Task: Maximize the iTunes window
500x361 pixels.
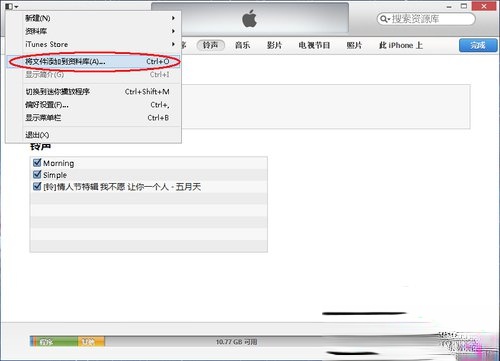Action: tap(464, 6)
